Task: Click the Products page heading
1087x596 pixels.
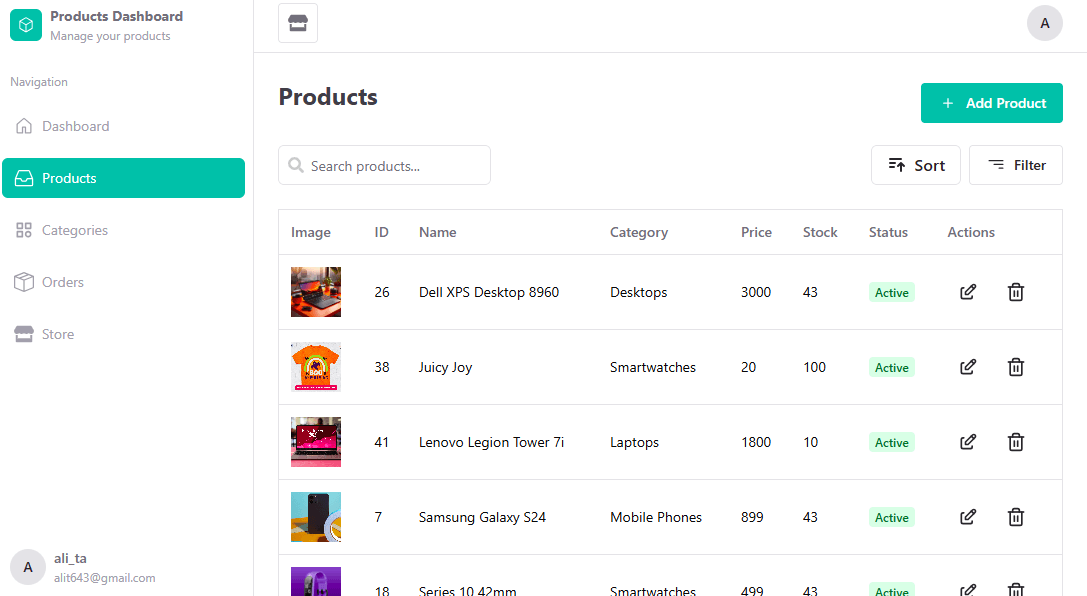Action: (328, 96)
